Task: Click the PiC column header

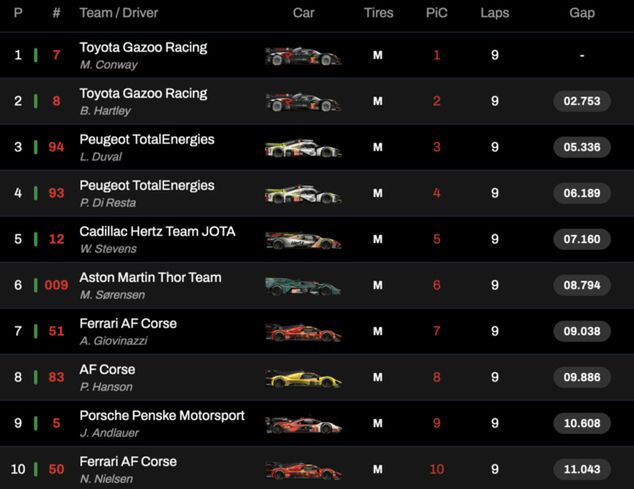Action: coord(436,13)
